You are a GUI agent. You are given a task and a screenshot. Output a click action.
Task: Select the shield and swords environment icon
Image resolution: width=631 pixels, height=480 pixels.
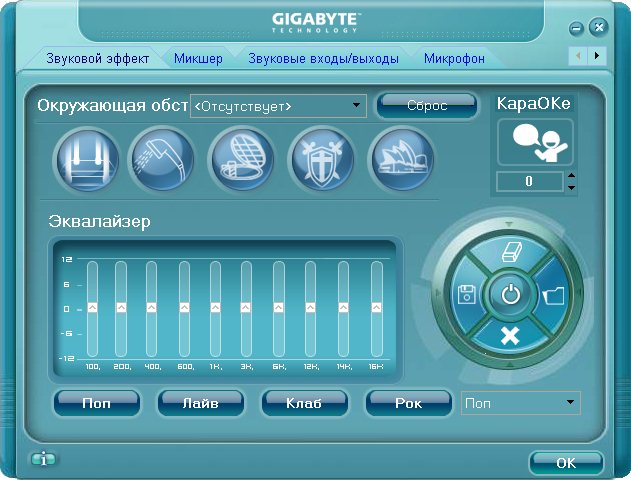click(322, 160)
